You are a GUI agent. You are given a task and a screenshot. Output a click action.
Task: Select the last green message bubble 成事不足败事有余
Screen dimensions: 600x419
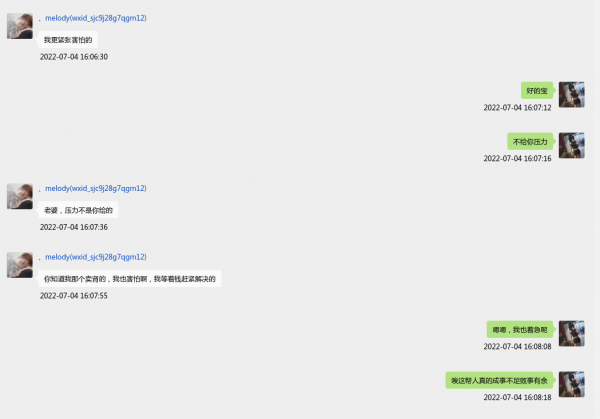tap(499, 380)
